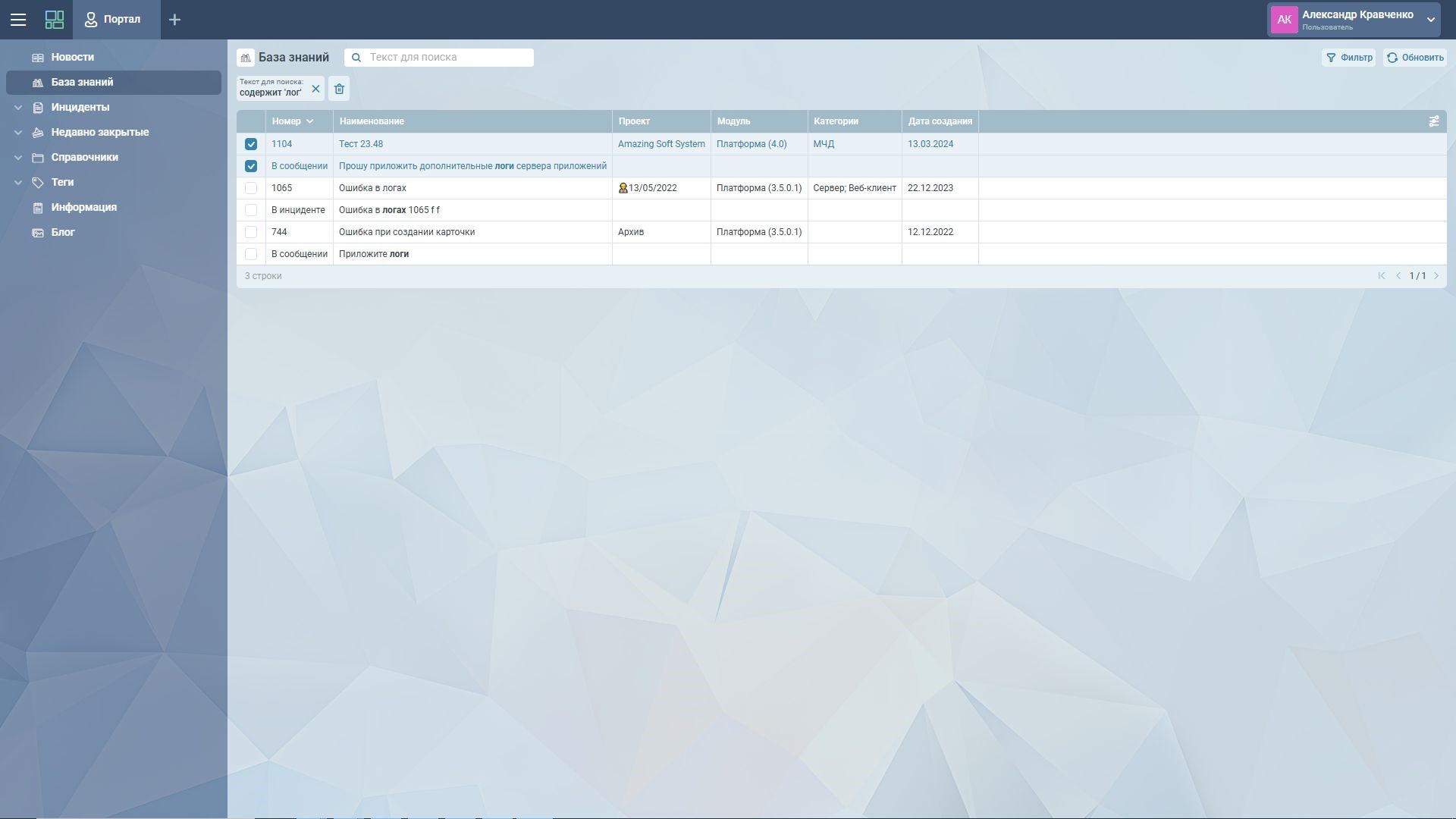Click the dashboard grid icon

[55, 20]
